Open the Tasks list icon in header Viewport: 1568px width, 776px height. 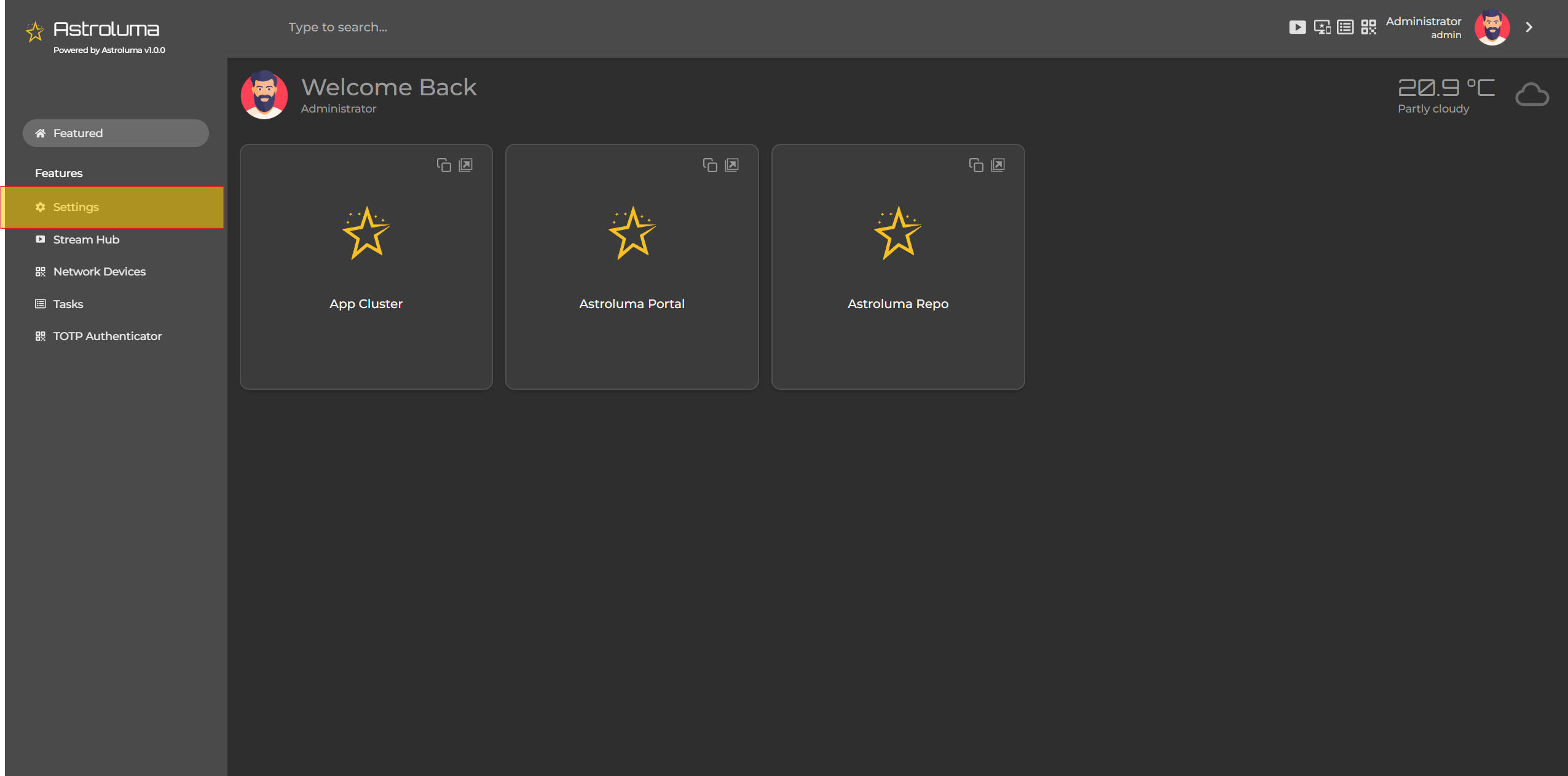point(1345,27)
